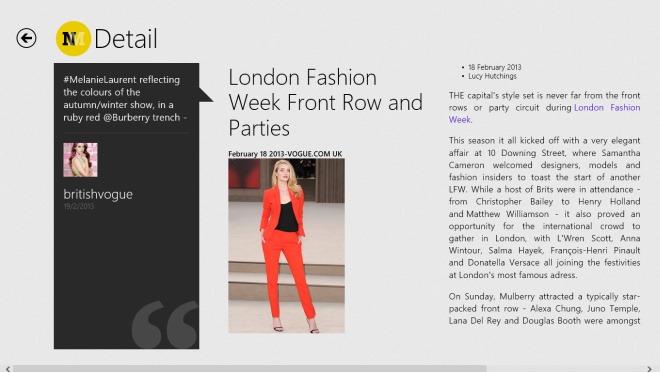
Task: Click the Detail page title
Action: pyautogui.click(x=126, y=39)
